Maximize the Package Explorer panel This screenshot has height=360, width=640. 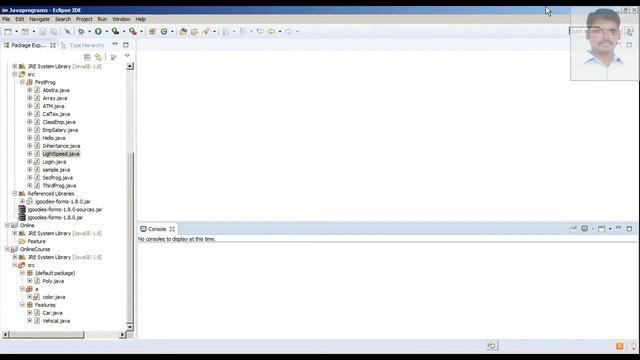pyautogui.click(x=126, y=45)
